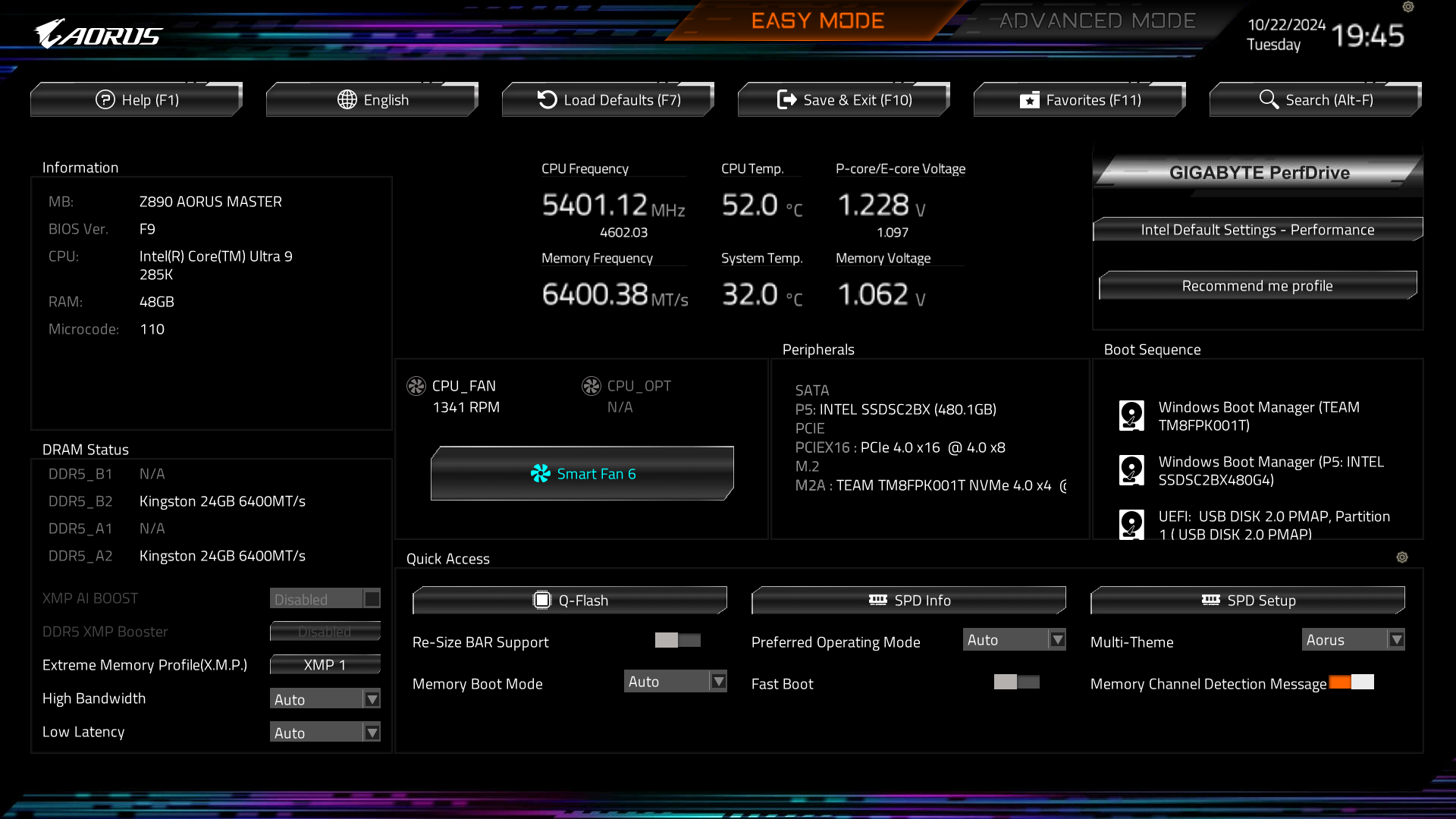1456x819 pixels.
Task: Select the Easy Mode tab
Action: coord(817,20)
